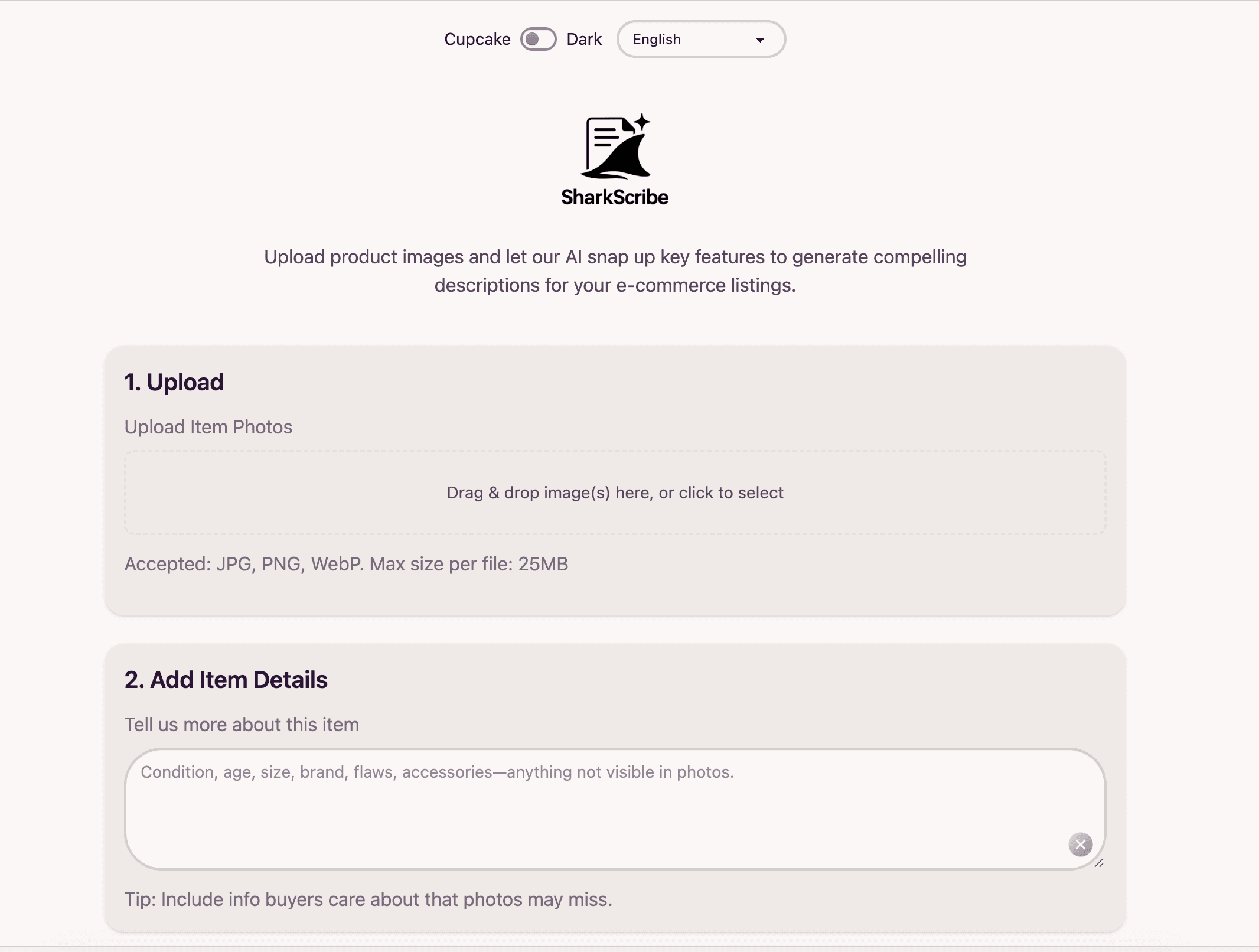Click the "2. Add Item Details" heading
The width and height of the screenshot is (1259, 952).
(x=226, y=680)
